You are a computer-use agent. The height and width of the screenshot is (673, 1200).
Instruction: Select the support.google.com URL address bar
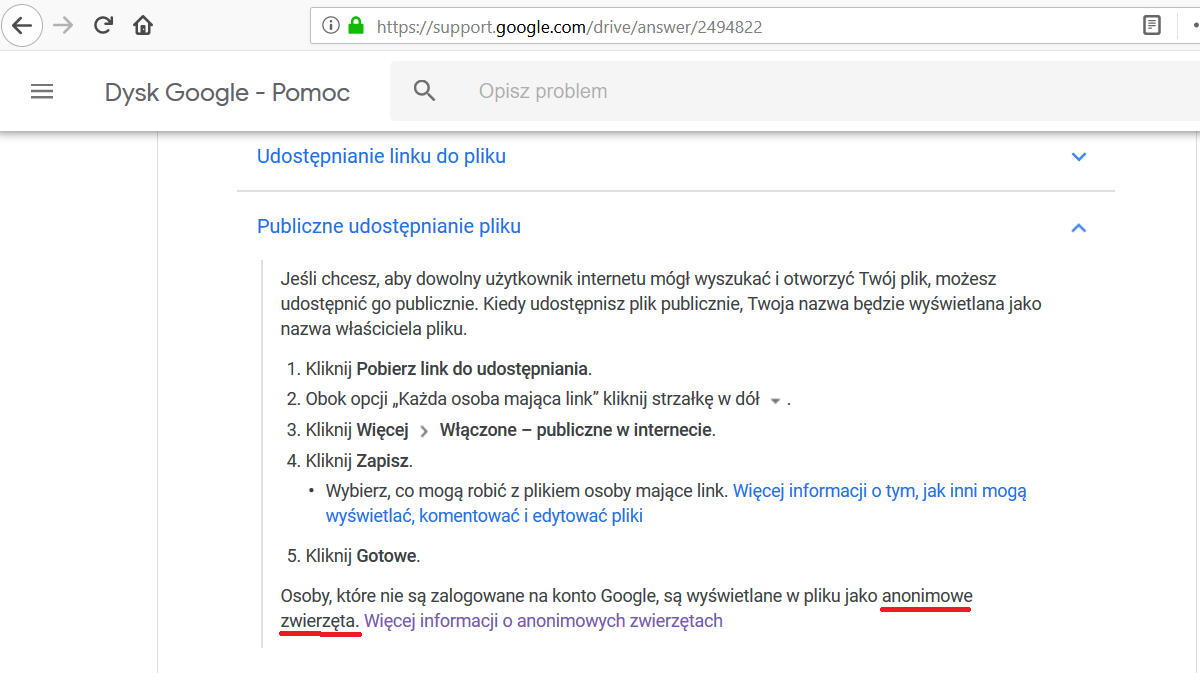coord(700,27)
